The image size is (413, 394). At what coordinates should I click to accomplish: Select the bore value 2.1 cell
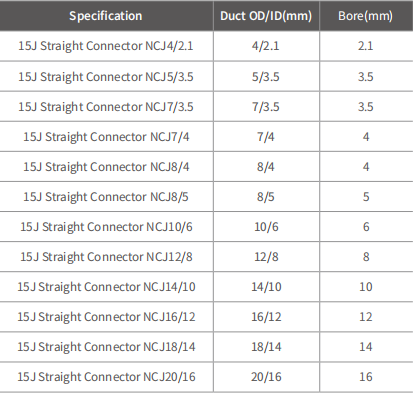[x=366, y=46]
